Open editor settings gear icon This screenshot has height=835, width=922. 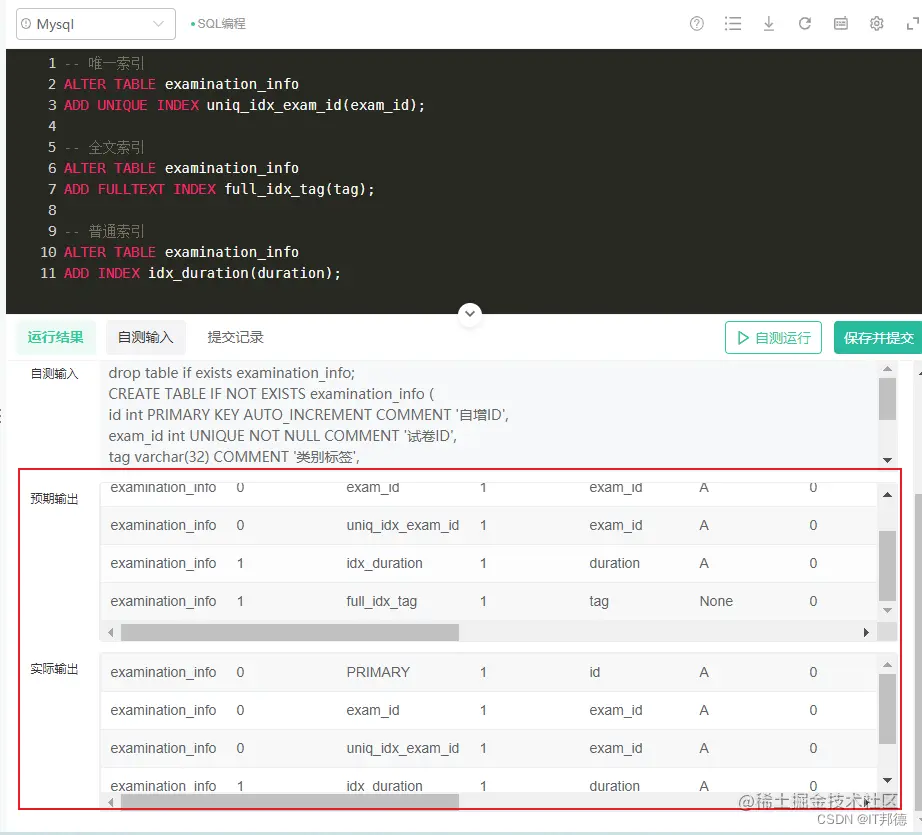tap(877, 24)
